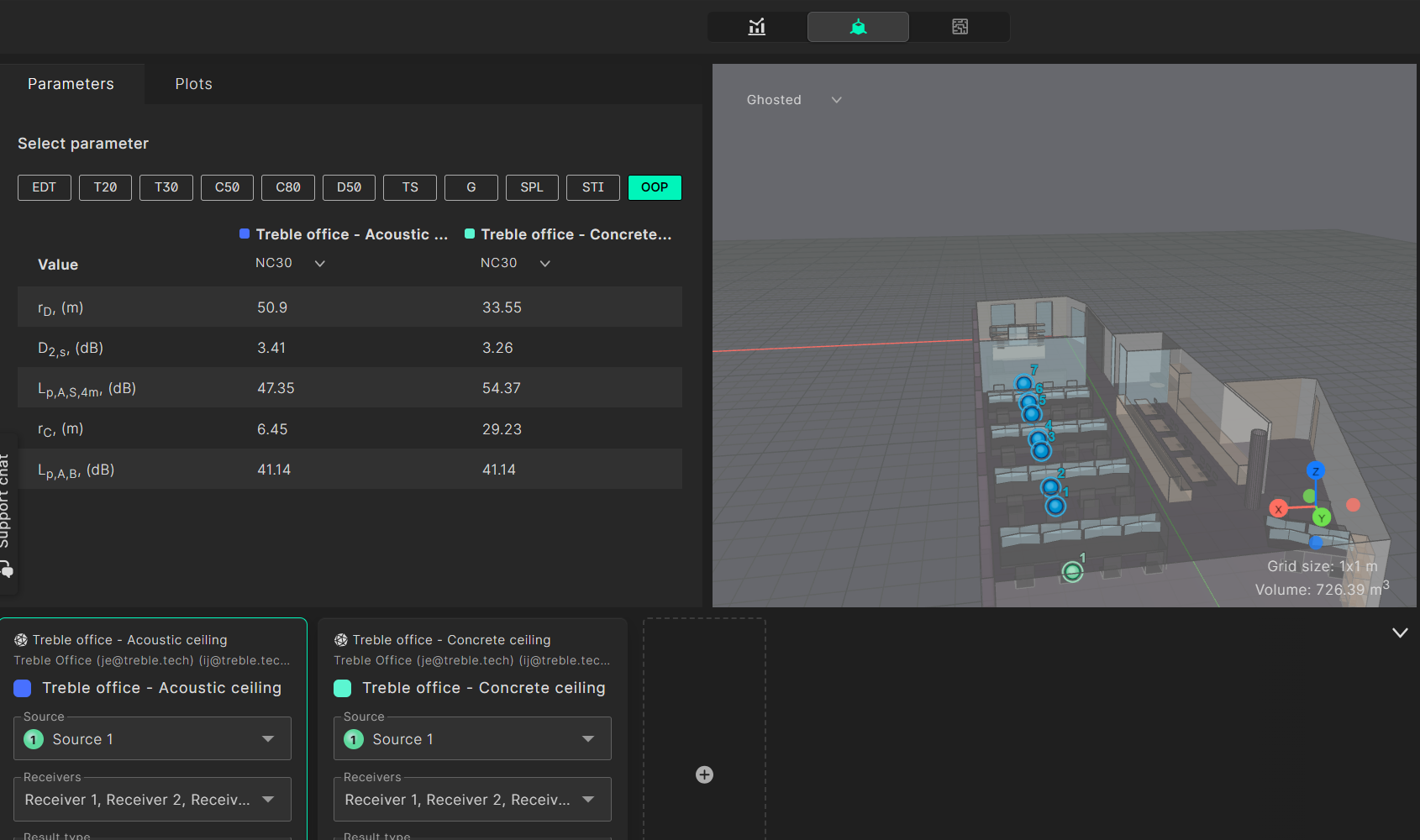This screenshot has height=840, width=1420.
Task: Click the Acoustic ceiling card title
Action: point(129,640)
